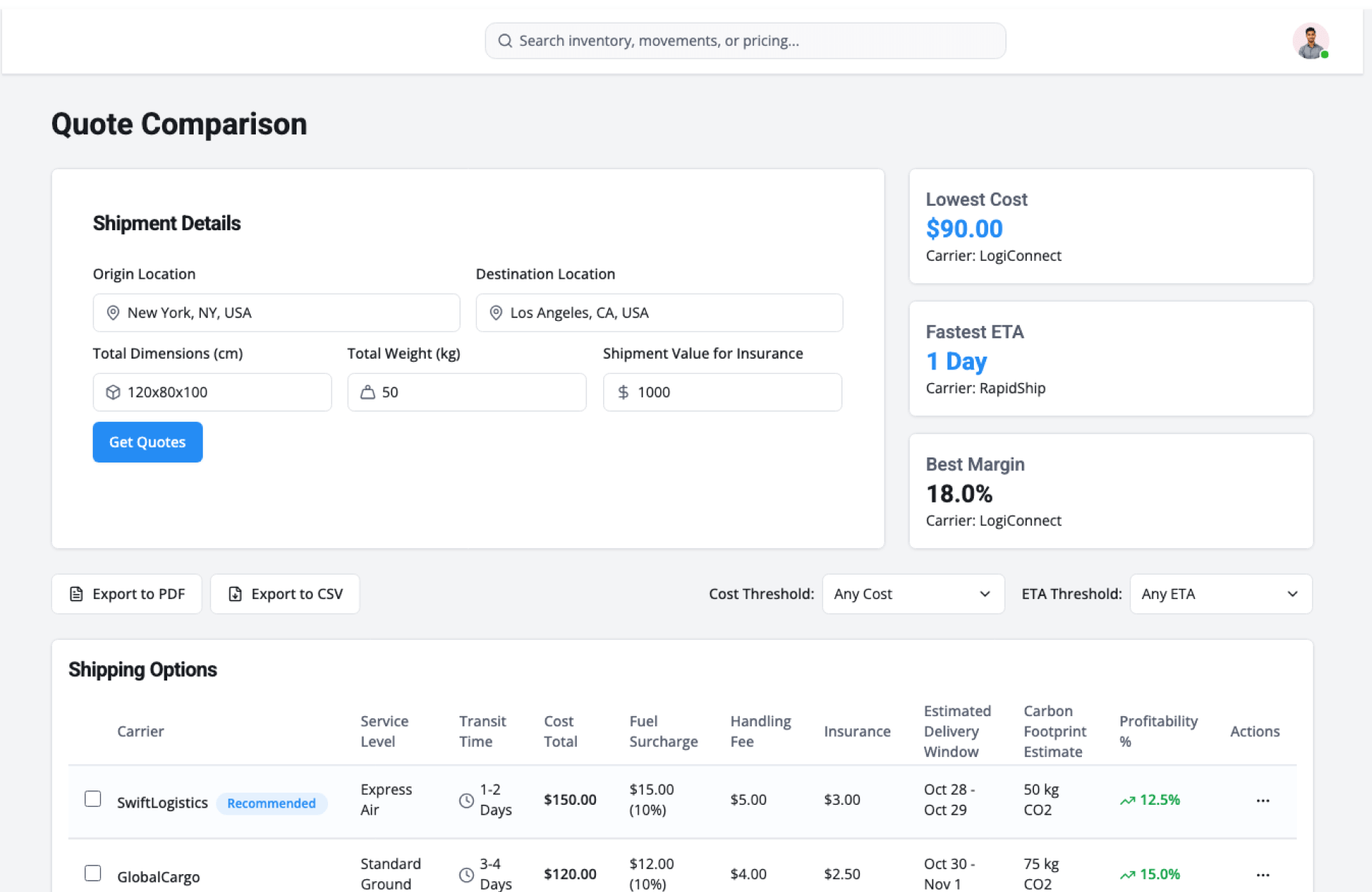Open the user profile avatar
Viewport: 1372px width, 892px height.
click(x=1310, y=41)
